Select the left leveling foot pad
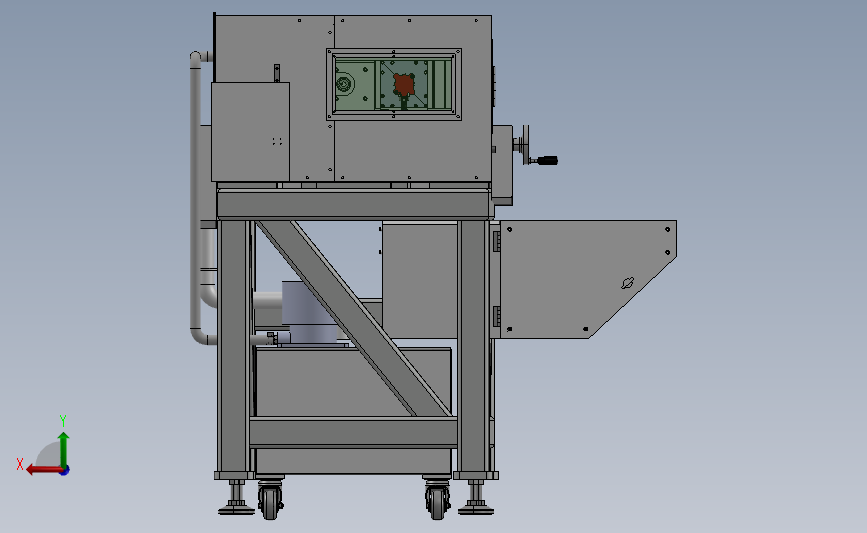The image size is (867, 533). tap(236, 509)
